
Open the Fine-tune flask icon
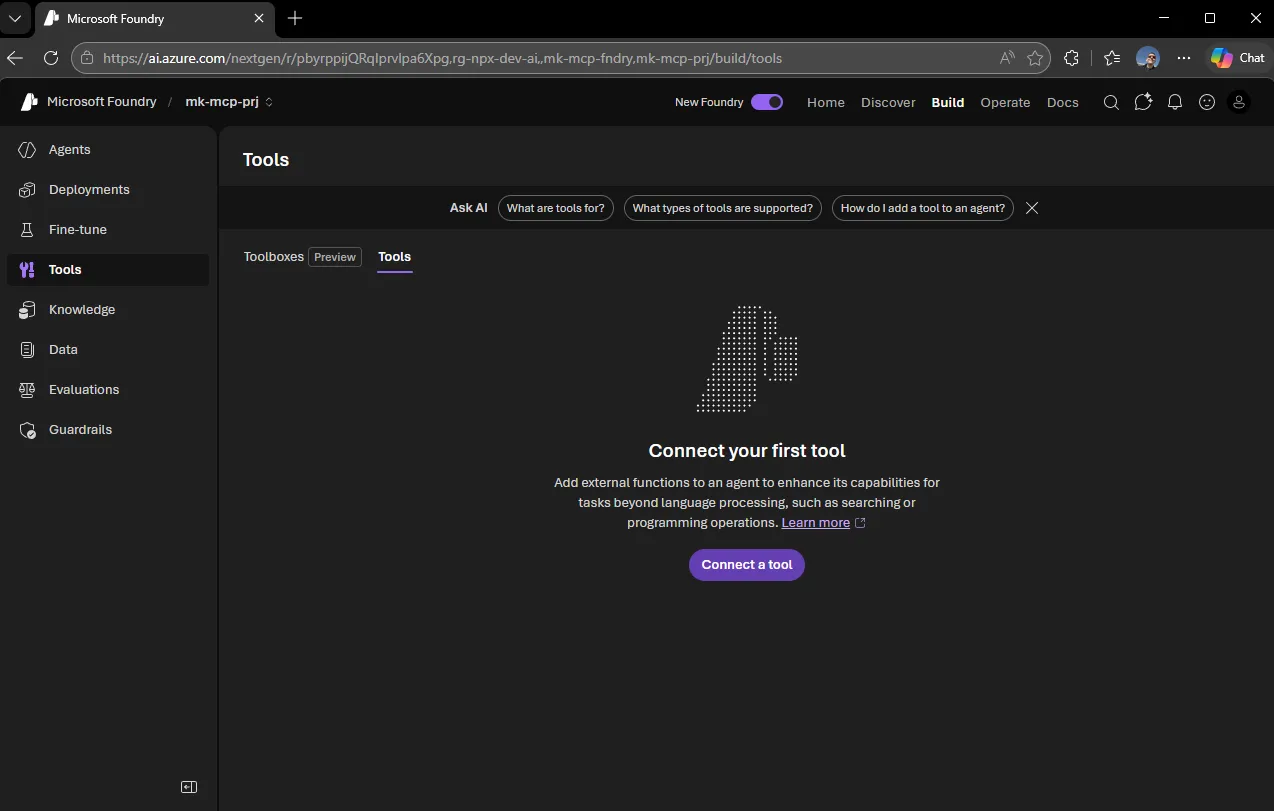(x=28, y=230)
